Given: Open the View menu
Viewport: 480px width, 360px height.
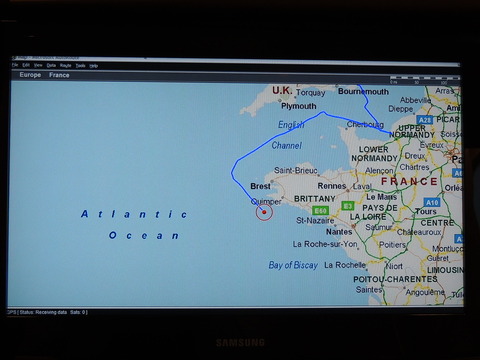Looking at the screenshot, I should point(38,65).
